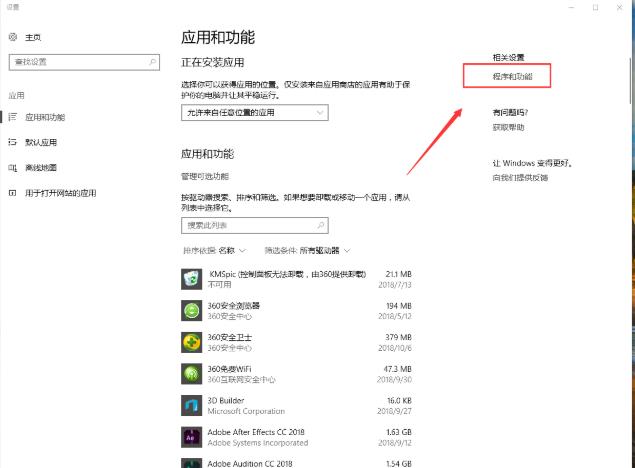This screenshot has height=468, width=635.
Task: Open the 允许来自任意位置的应用 dropdown
Action: click(x=254, y=113)
